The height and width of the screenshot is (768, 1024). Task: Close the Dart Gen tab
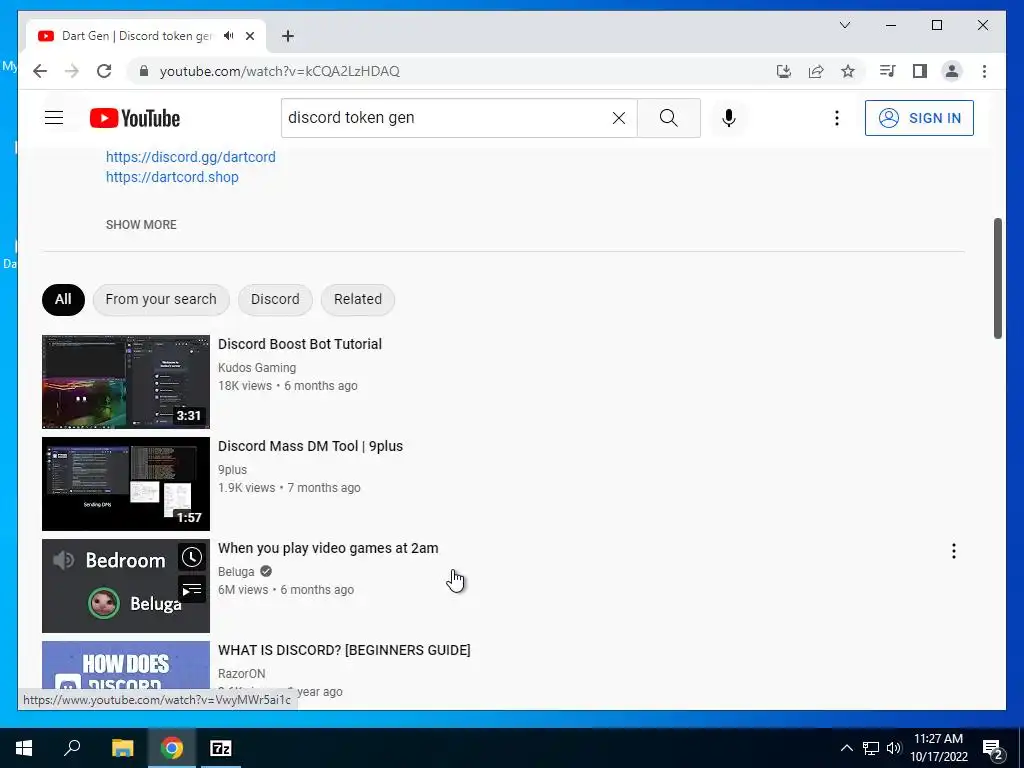[x=249, y=36]
